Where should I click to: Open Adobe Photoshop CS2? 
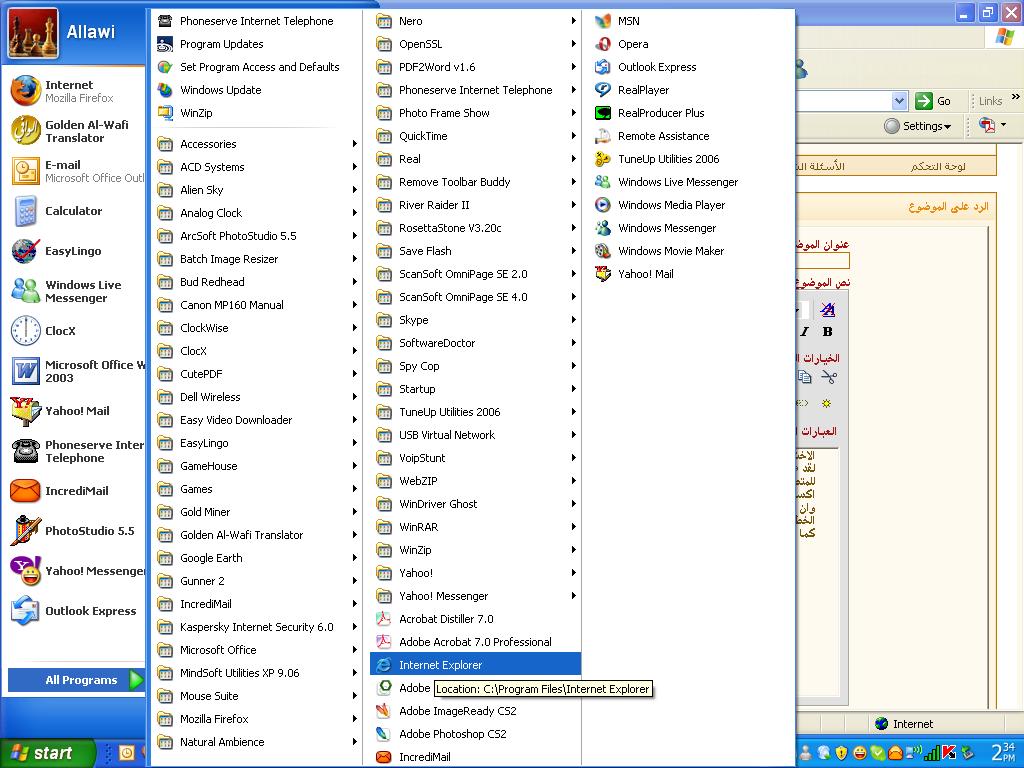coord(452,734)
